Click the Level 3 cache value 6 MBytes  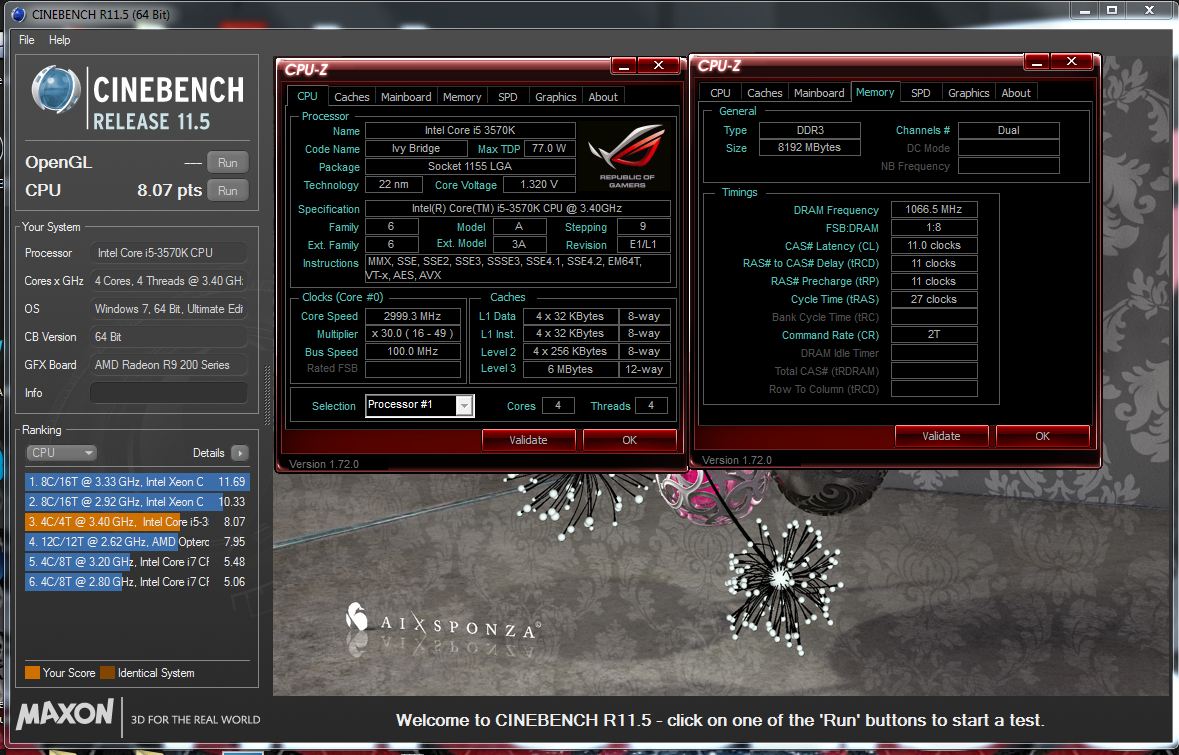tap(570, 369)
